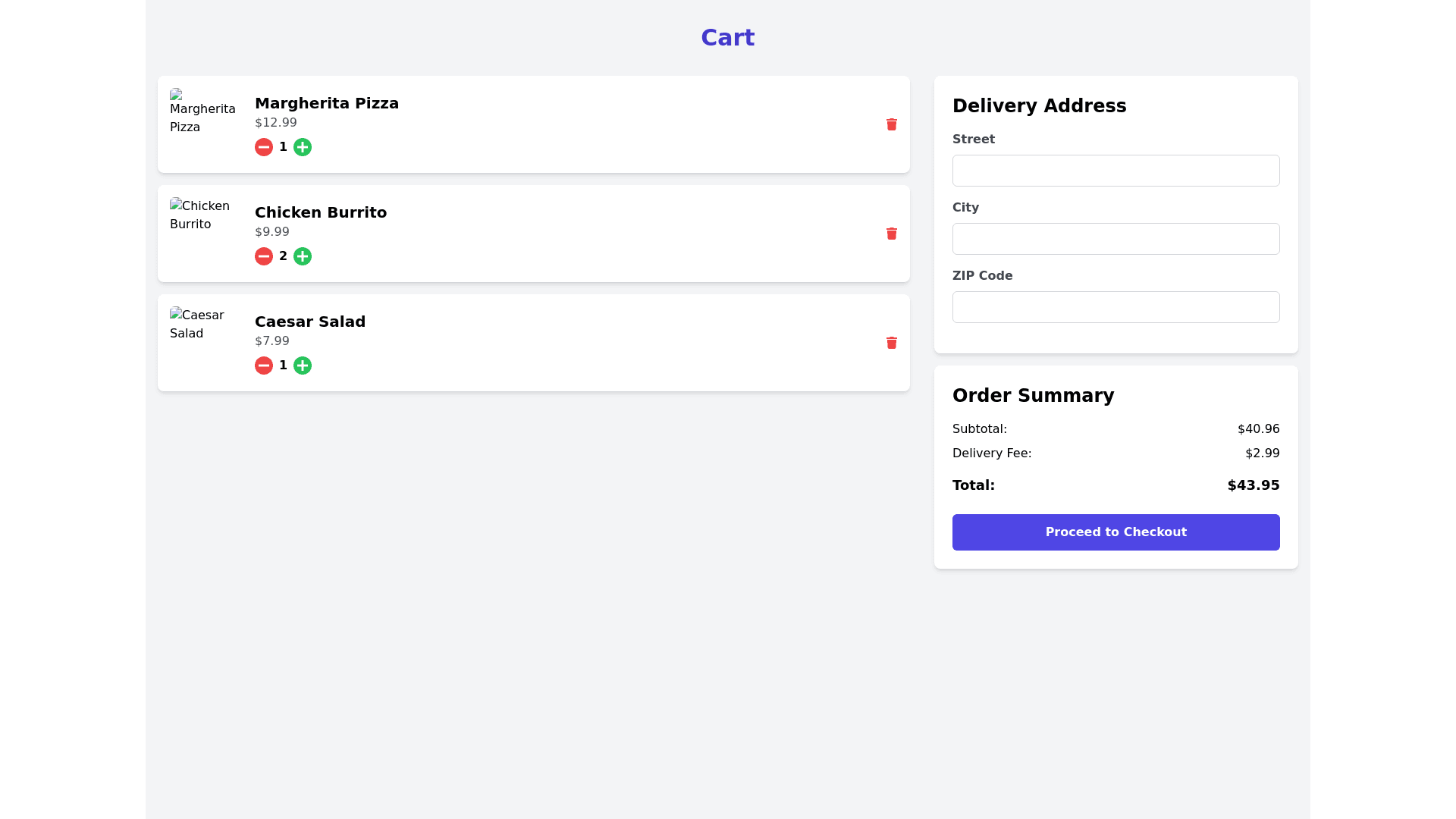The image size is (1456, 819).
Task: Increase the Margherita Pizza quantity
Action: 302,146
